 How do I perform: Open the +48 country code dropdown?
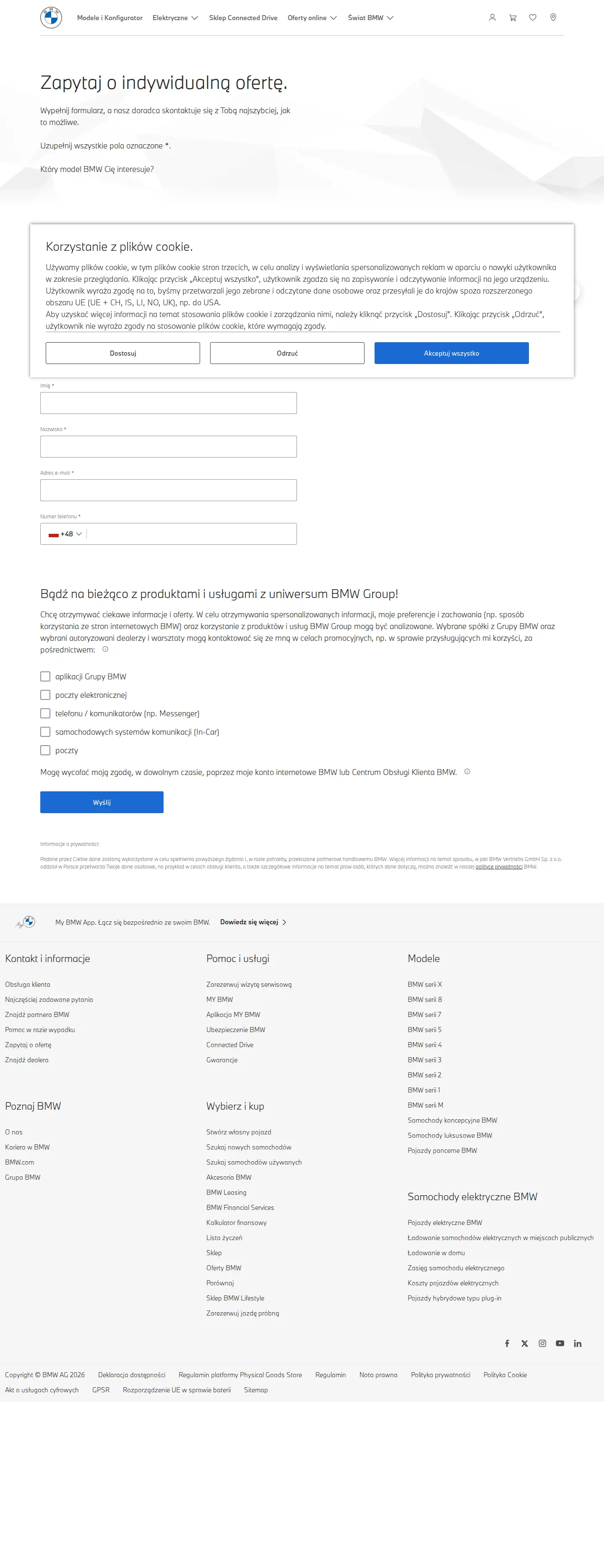click(65, 534)
